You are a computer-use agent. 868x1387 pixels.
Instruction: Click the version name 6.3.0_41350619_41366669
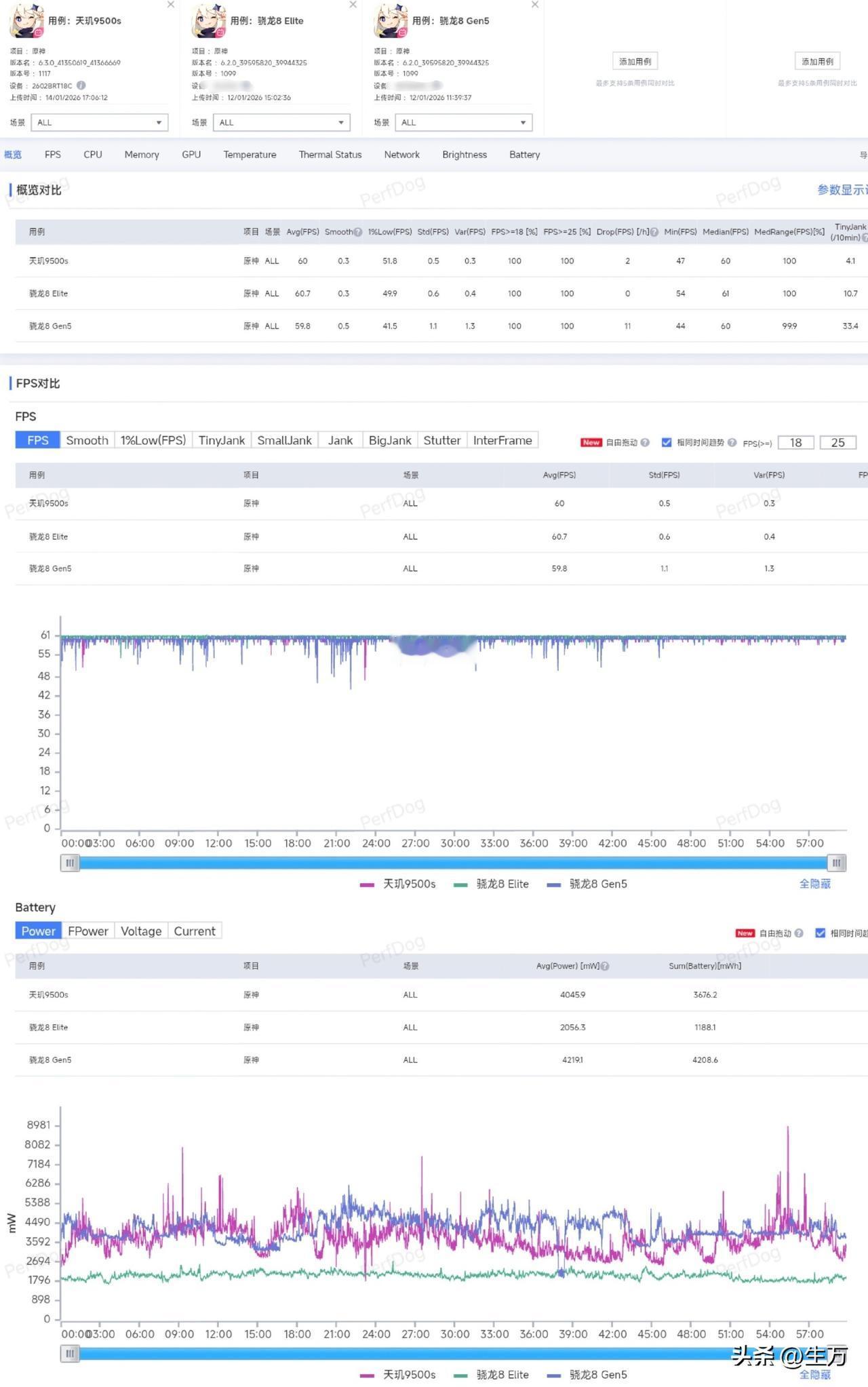click(79, 62)
